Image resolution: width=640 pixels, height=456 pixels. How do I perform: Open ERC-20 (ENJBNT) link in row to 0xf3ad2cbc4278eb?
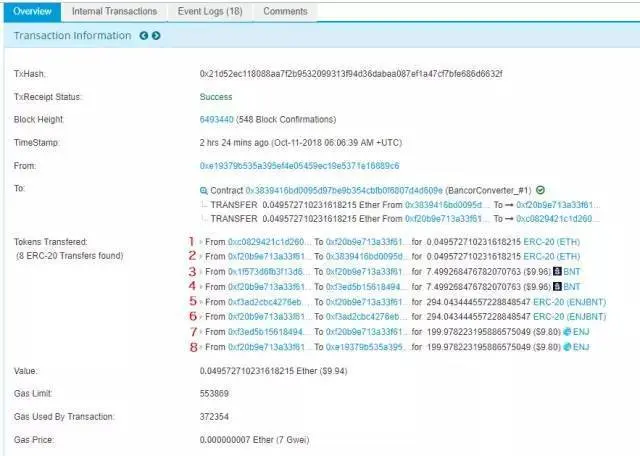pyautogui.click(x=569, y=317)
